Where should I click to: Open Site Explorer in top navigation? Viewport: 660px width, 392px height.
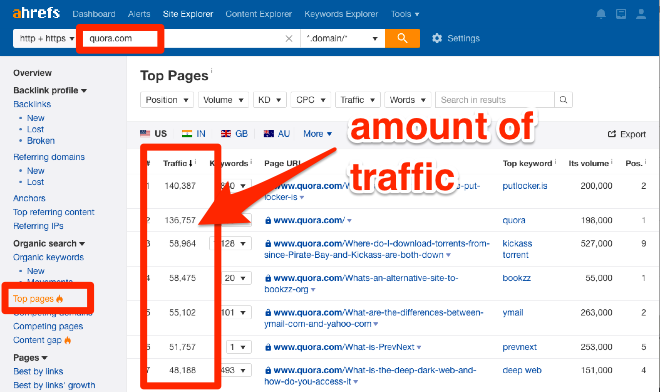point(188,14)
